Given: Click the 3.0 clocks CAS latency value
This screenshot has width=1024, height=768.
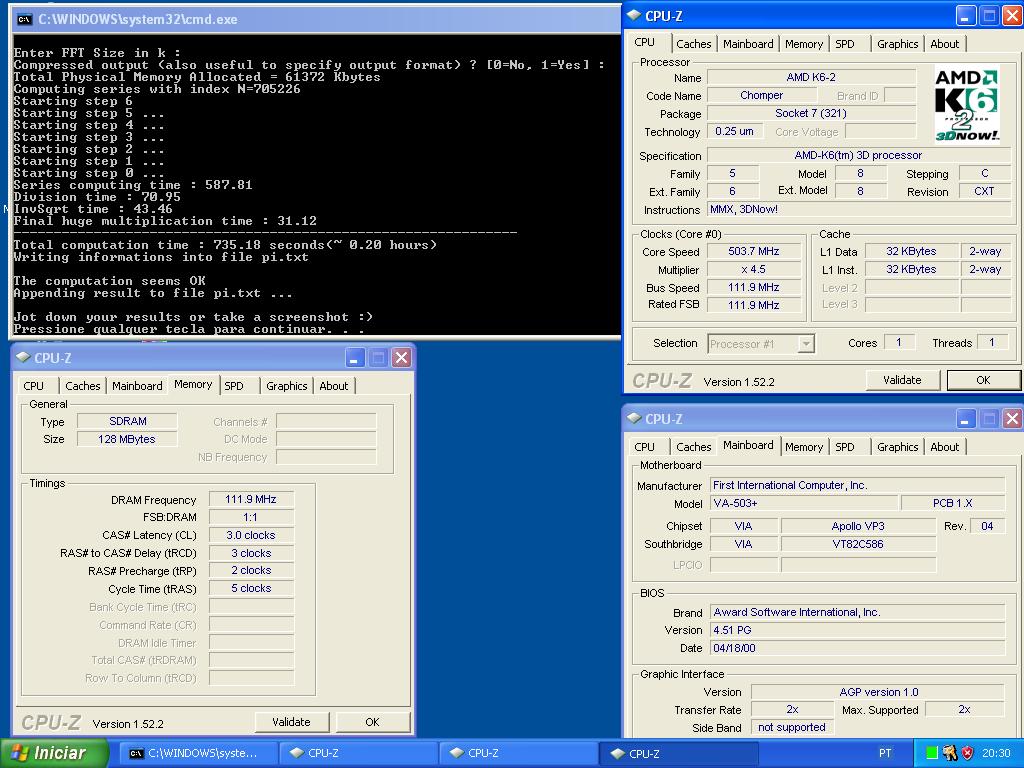Looking at the screenshot, I should (251, 536).
